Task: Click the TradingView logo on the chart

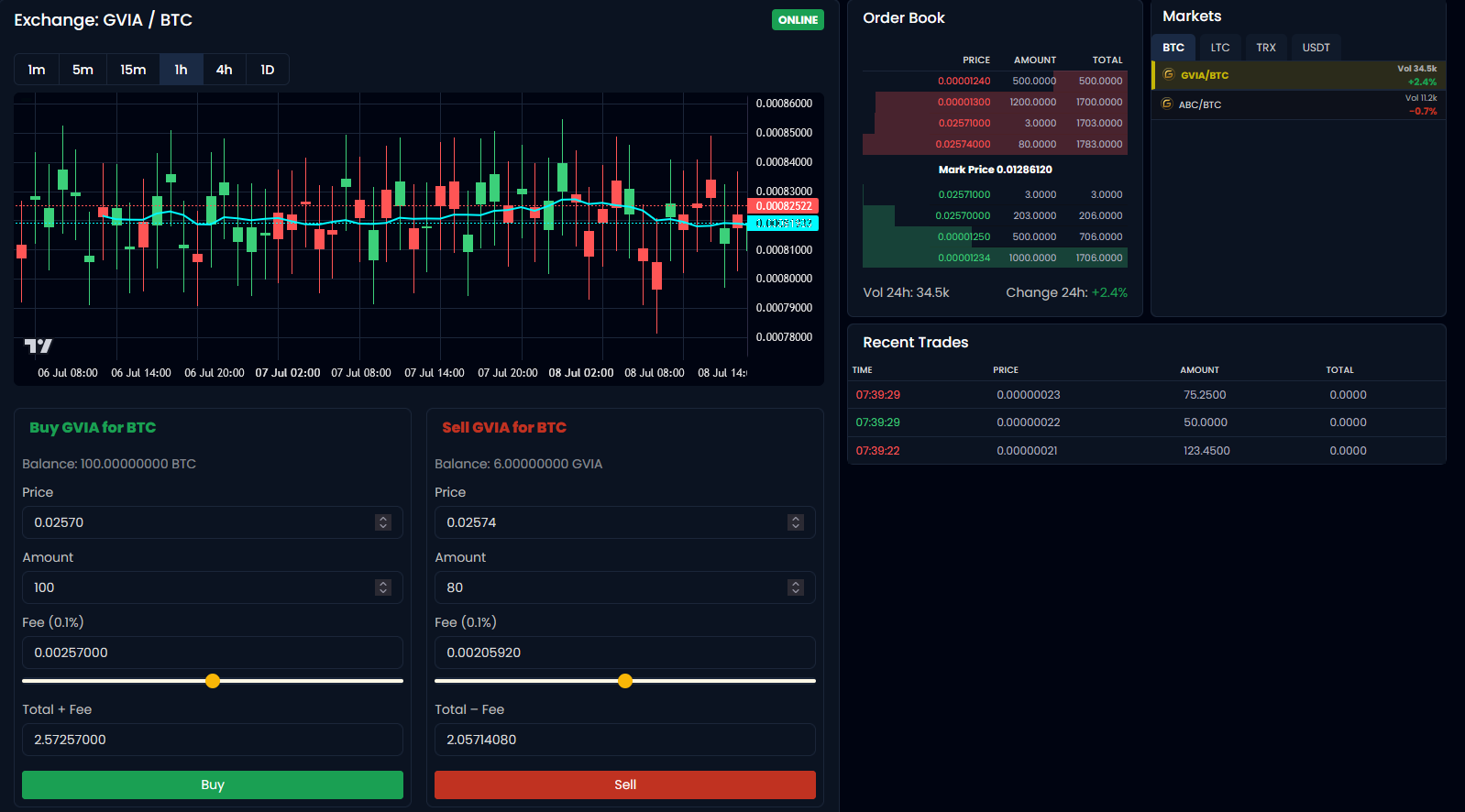Action: pyautogui.click(x=38, y=346)
